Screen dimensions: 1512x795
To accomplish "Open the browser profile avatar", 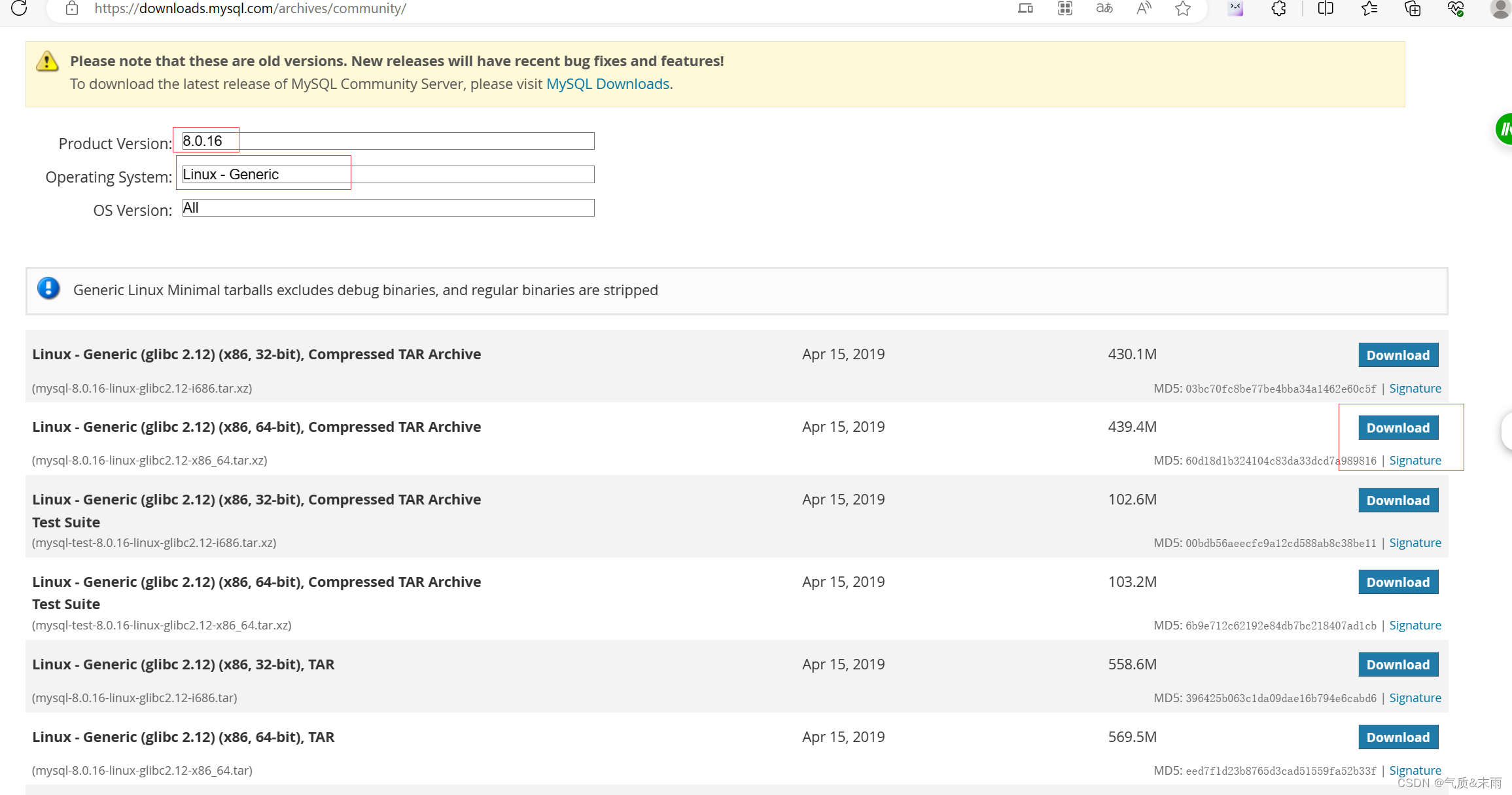I will click(1500, 9).
